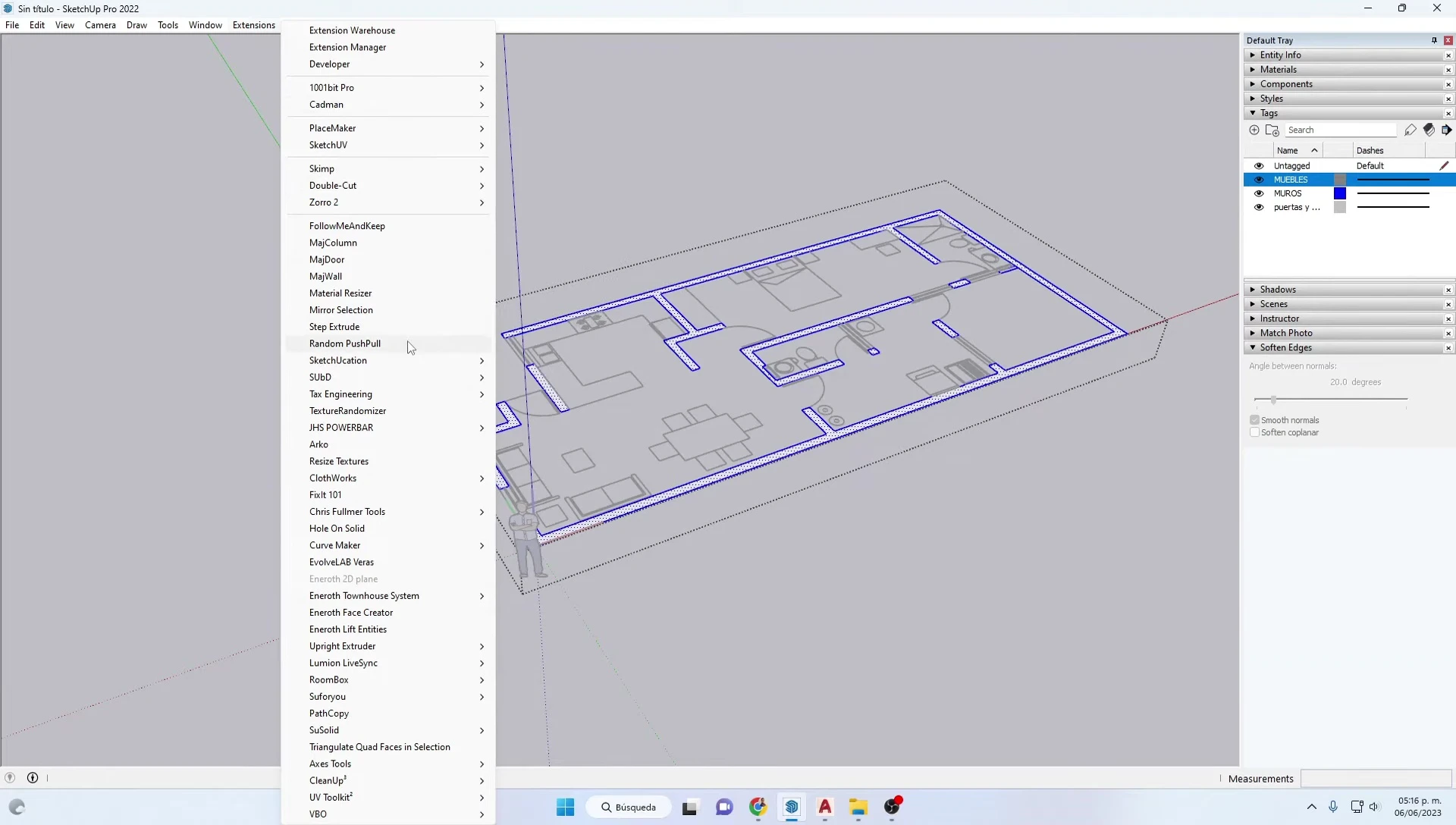Click the volume icon in system tray
The height and width of the screenshot is (825, 1456).
(1375, 807)
